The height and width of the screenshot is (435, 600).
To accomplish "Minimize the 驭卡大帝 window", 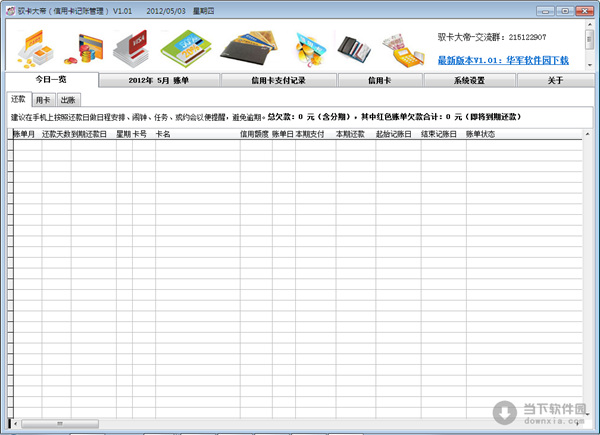I will coord(545,11).
